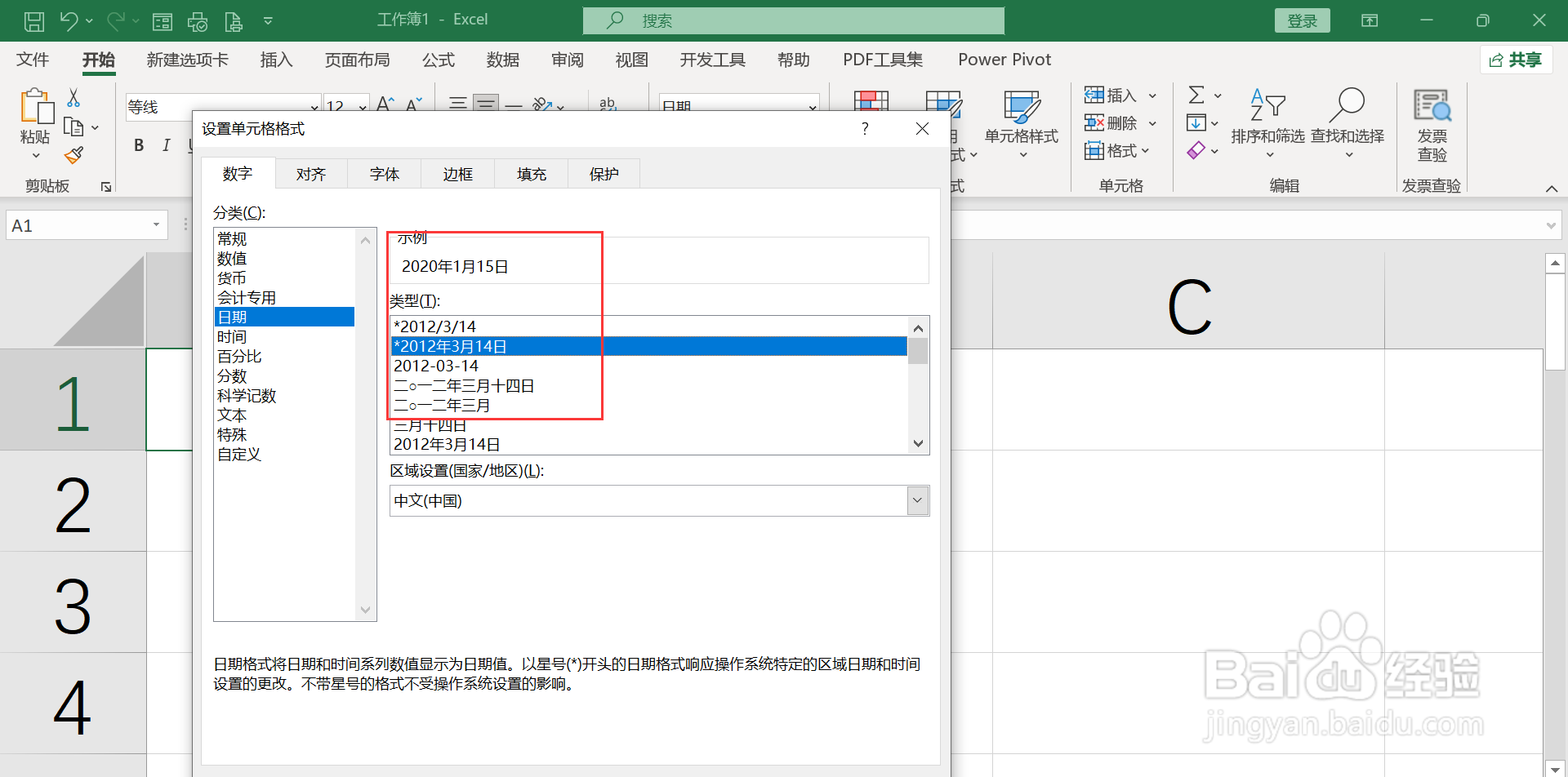Switch to the Protection (保护) dialog tab
Screen dimensions: 1568x777
click(604, 174)
